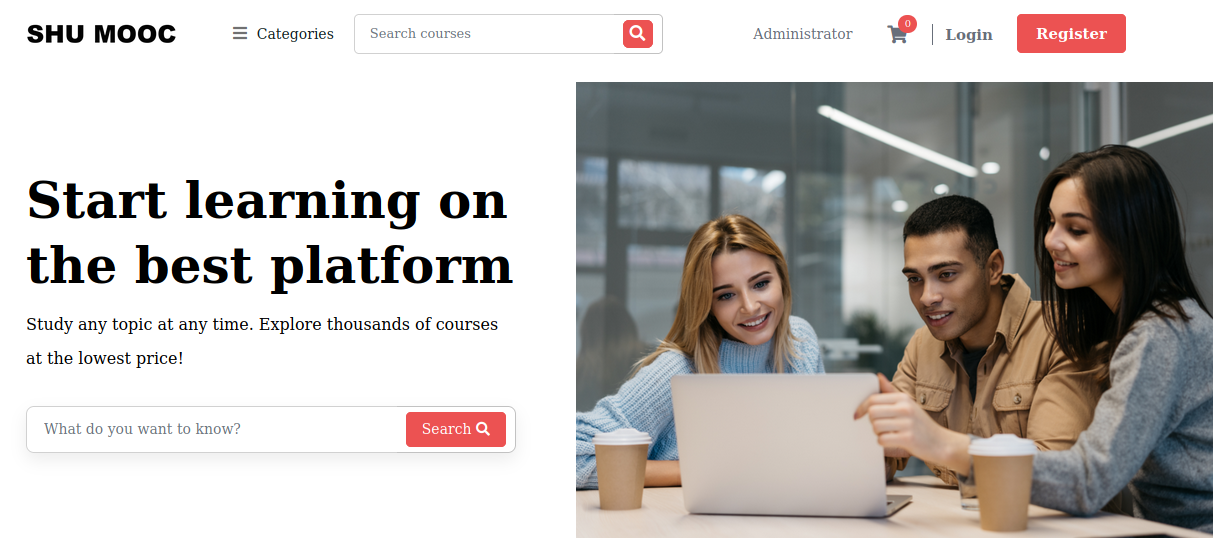The image size is (1213, 550).
Task: Click the magnifier inside the hero Search button
Action: coord(483,429)
